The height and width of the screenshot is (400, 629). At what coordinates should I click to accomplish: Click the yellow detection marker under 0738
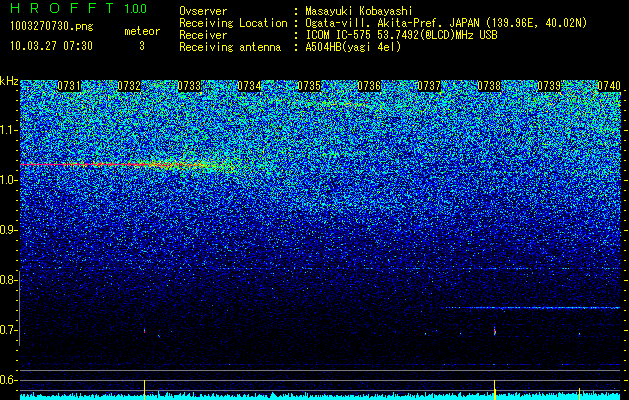tap(495, 390)
